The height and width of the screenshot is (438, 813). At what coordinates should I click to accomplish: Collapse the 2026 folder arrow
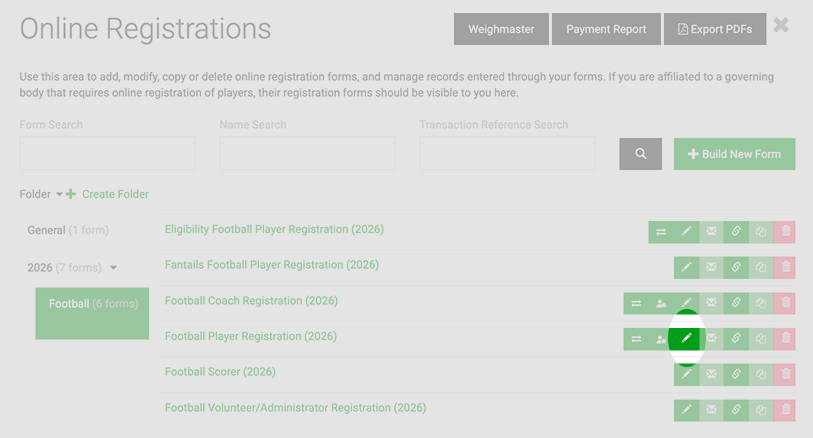[x=113, y=268]
